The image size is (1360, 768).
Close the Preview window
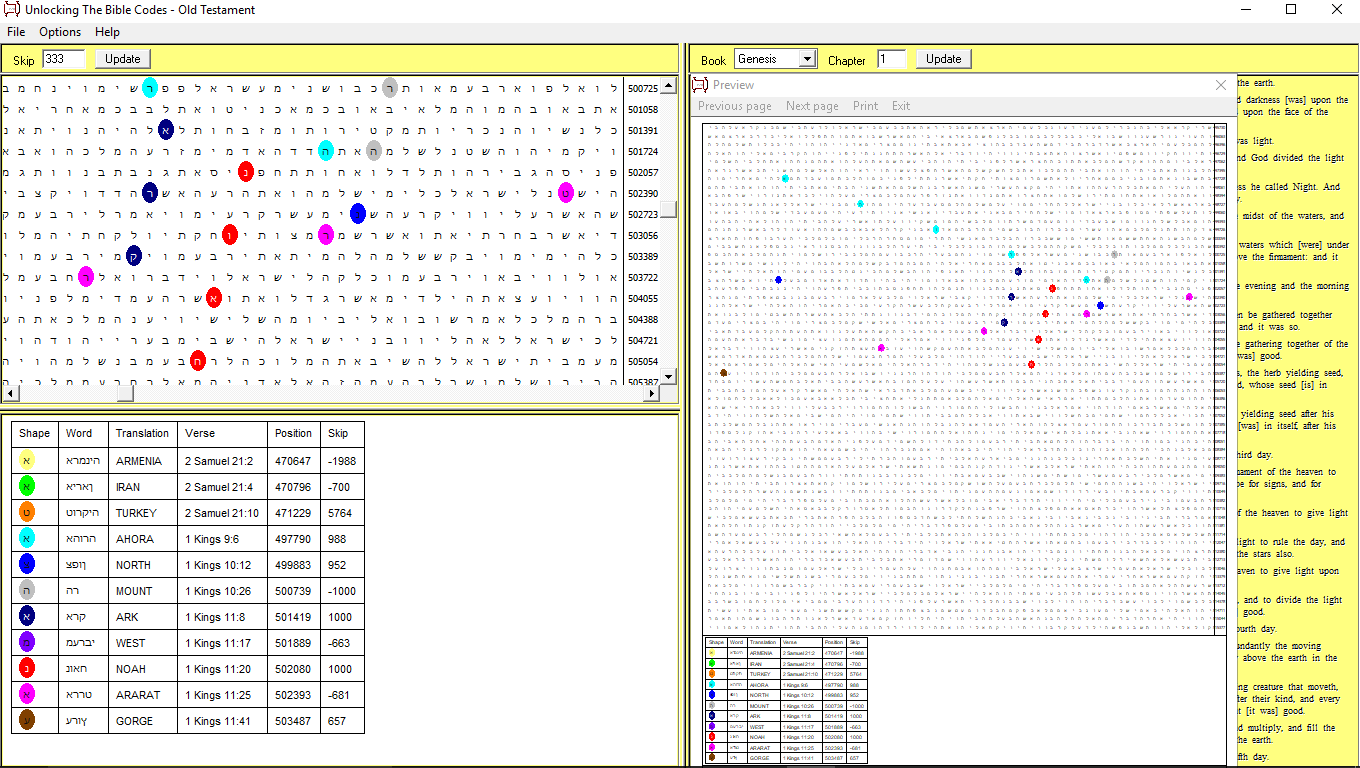[1220, 85]
